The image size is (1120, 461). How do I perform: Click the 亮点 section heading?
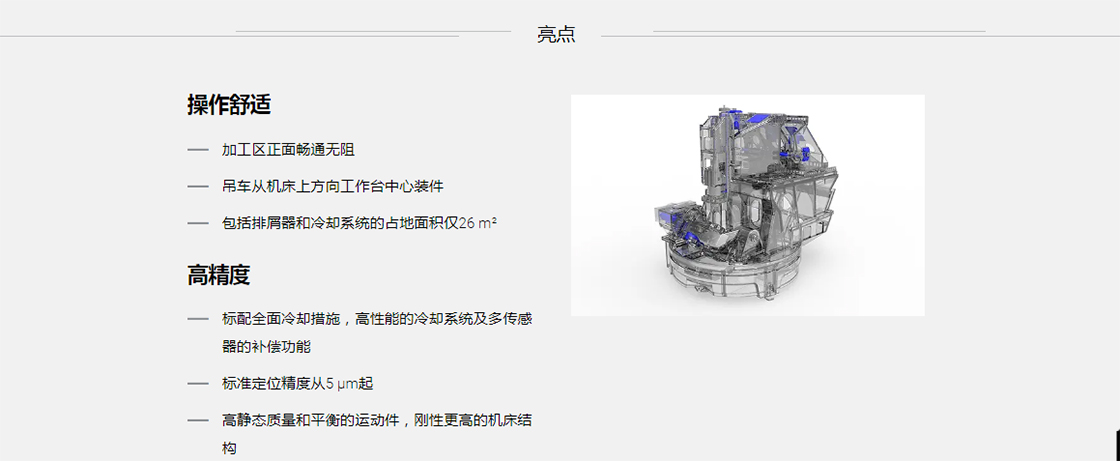[556, 34]
